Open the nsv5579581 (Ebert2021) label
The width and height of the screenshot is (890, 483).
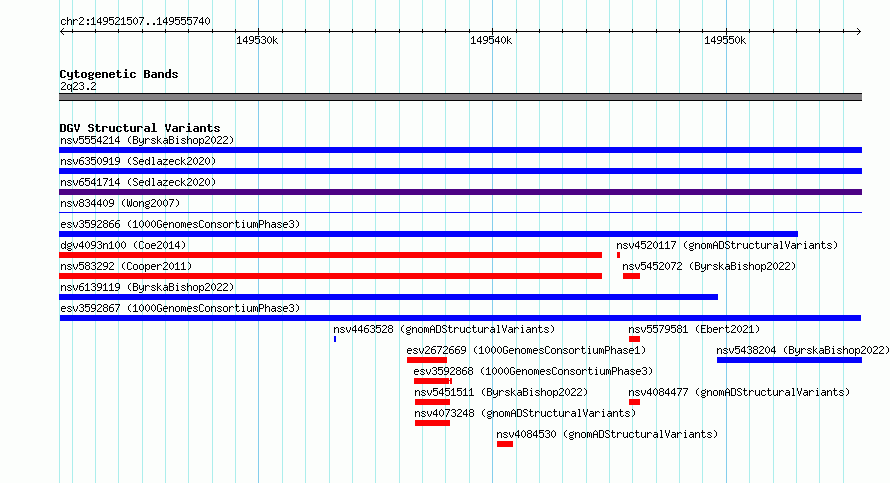[694, 329]
